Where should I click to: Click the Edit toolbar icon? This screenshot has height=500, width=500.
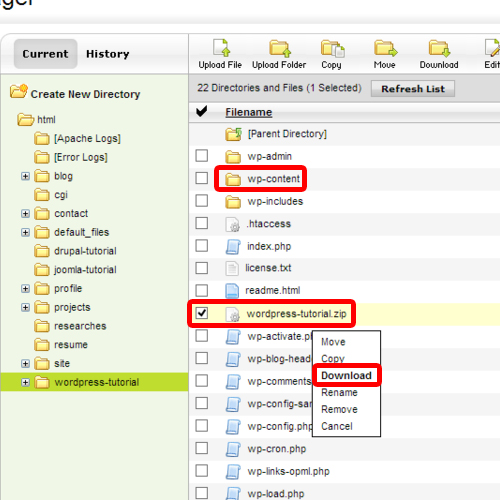pos(493,48)
